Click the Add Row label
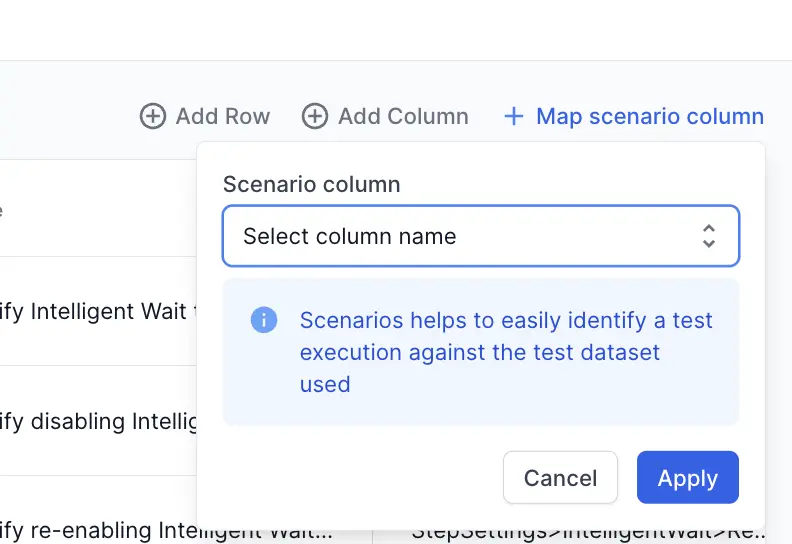792x544 pixels. pyautogui.click(x=223, y=116)
